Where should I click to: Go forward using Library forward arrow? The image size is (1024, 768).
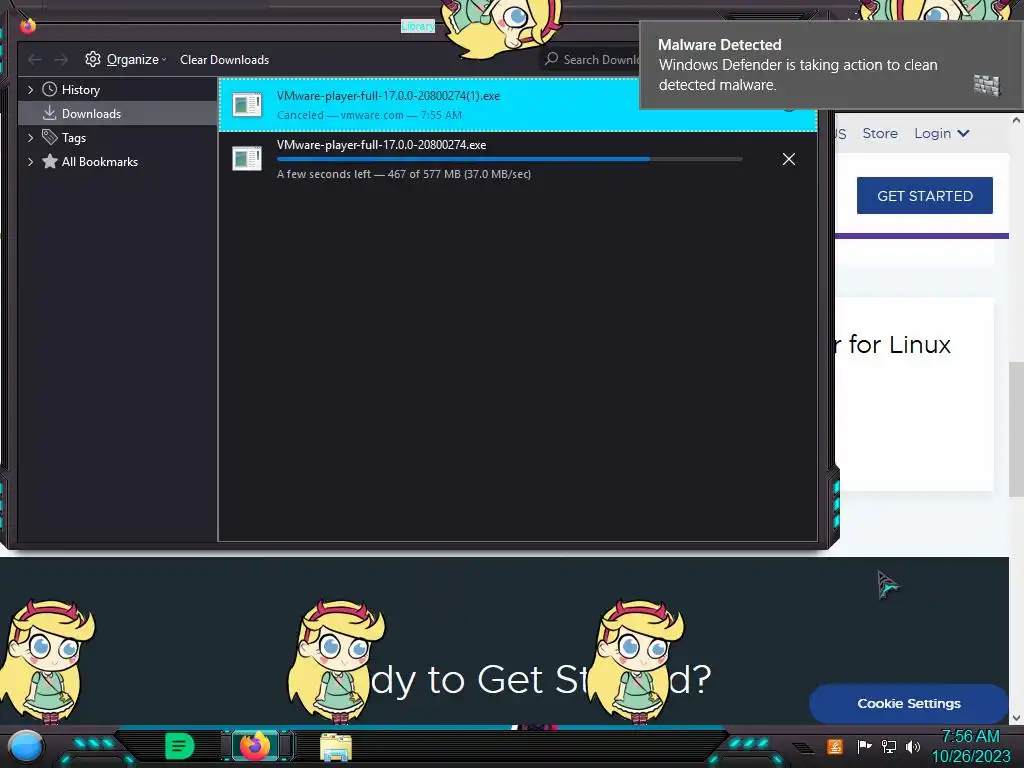tap(61, 59)
